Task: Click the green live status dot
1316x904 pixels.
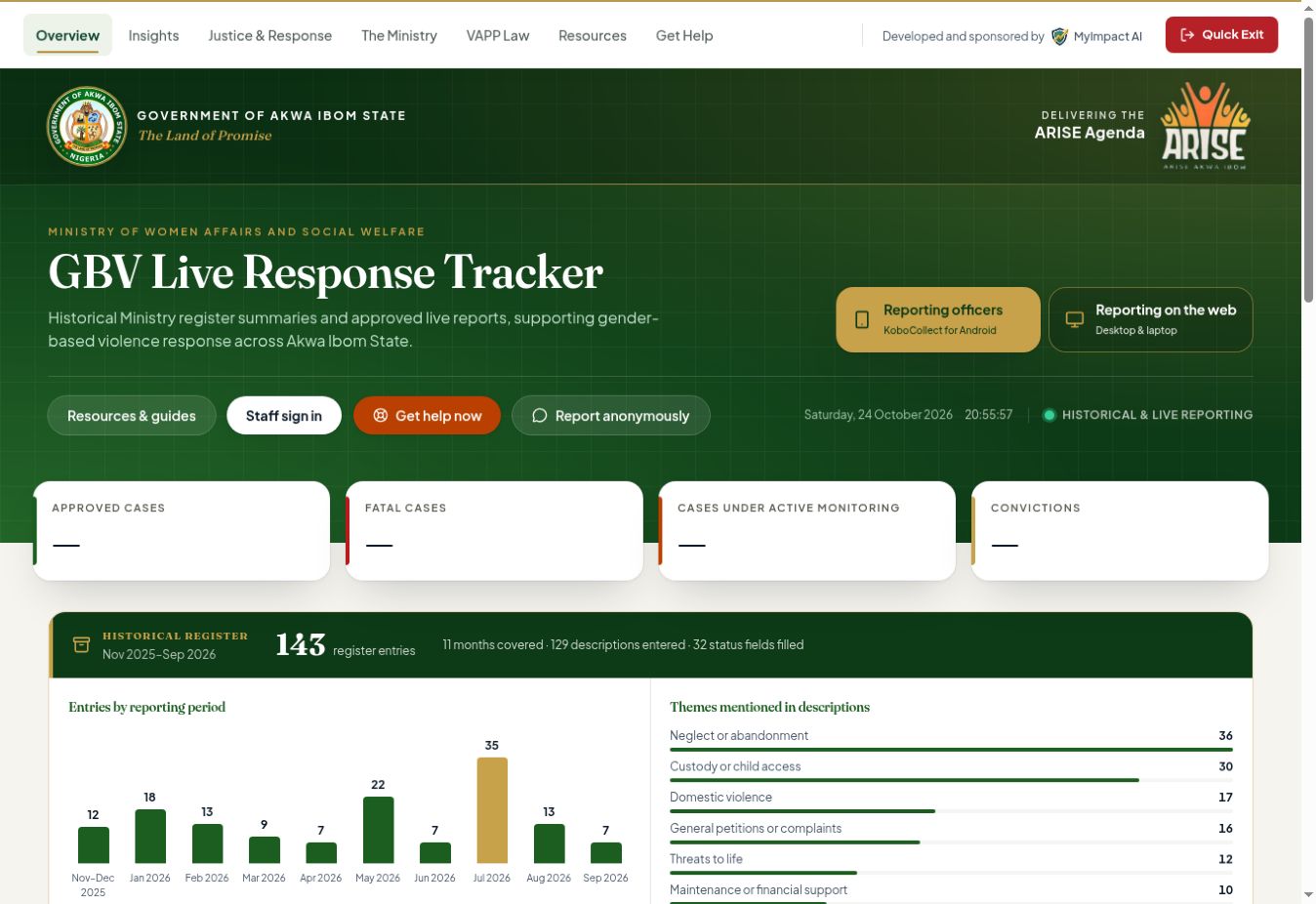Action: pos(1049,415)
